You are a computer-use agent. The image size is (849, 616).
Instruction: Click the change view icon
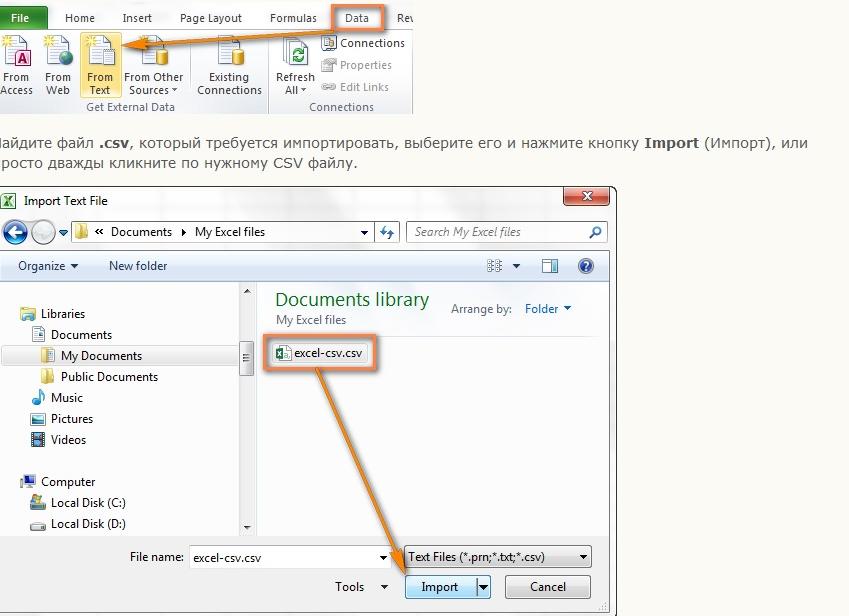click(494, 266)
